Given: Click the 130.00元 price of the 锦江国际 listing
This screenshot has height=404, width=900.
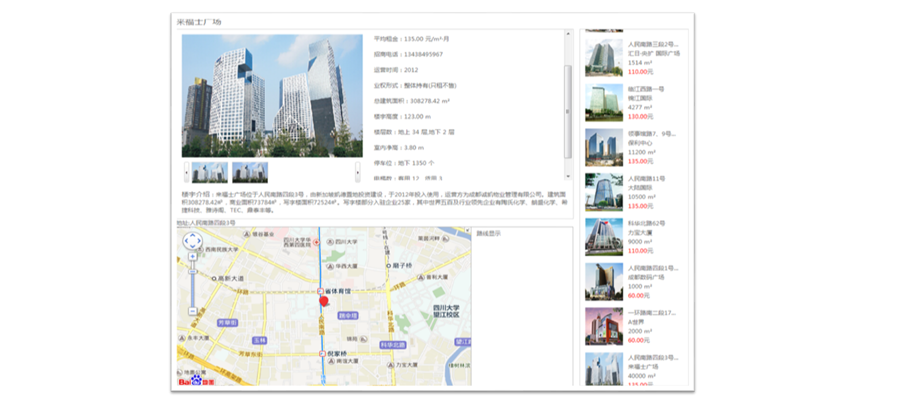Looking at the screenshot, I should point(640,116).
